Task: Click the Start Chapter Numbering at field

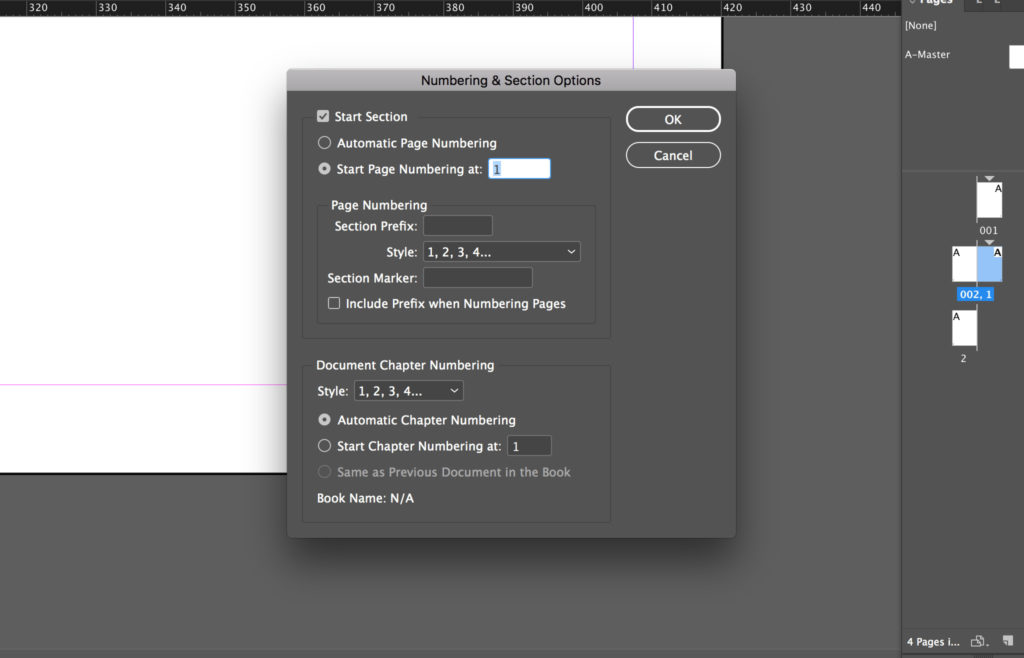Action: (529, 446)
